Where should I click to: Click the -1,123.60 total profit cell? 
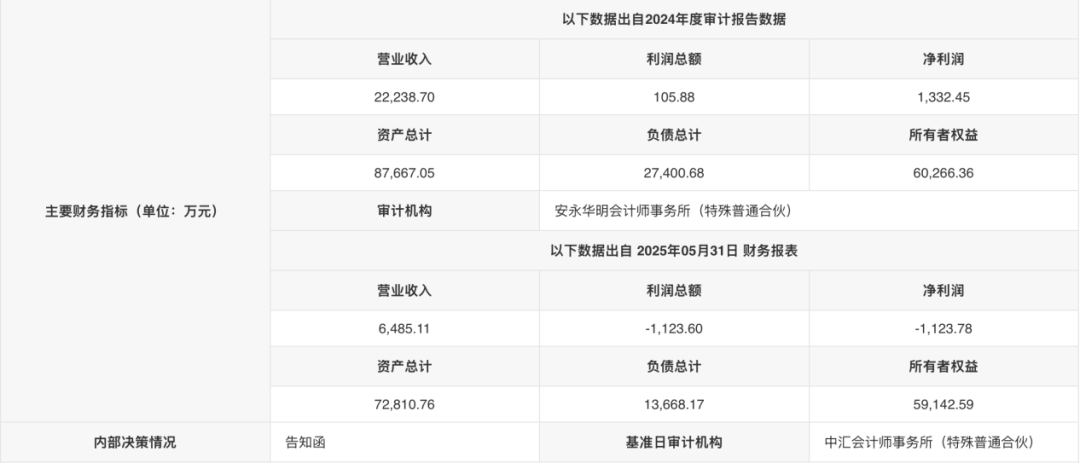(674, 327)
